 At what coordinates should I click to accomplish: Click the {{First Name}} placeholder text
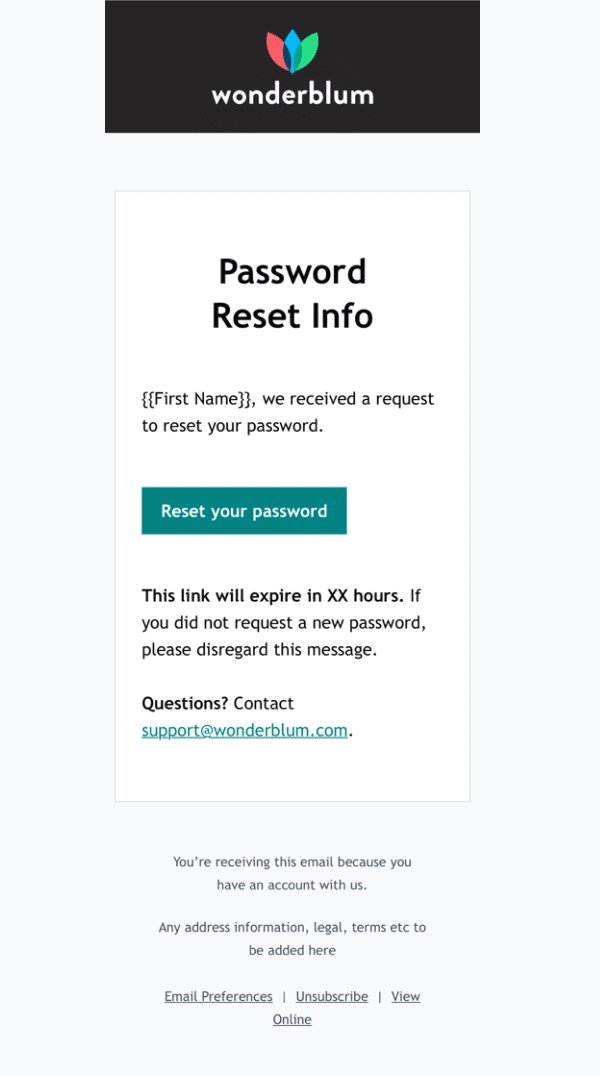(196, 399)
